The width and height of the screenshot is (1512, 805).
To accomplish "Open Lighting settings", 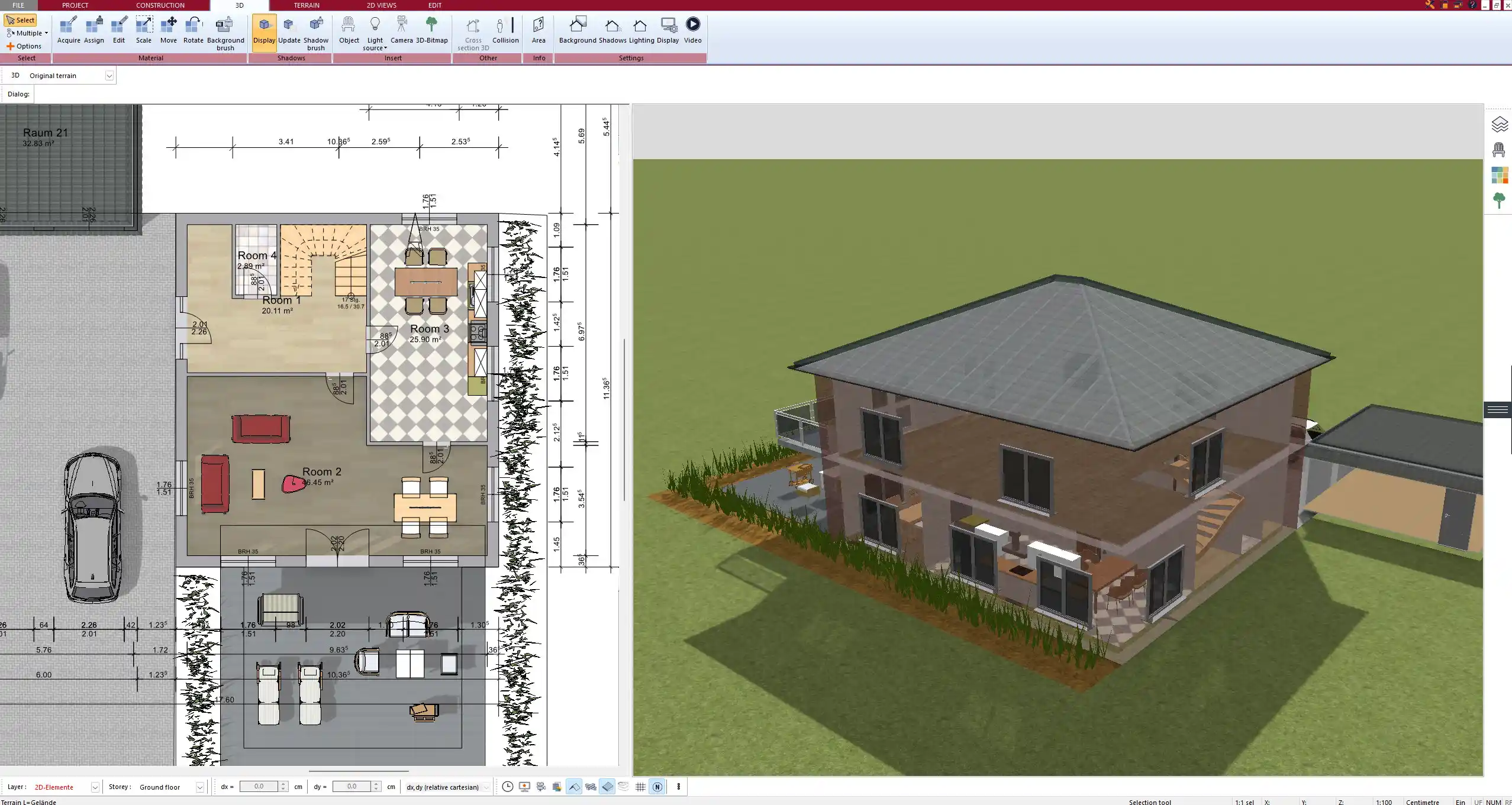I will coord(641,31).
